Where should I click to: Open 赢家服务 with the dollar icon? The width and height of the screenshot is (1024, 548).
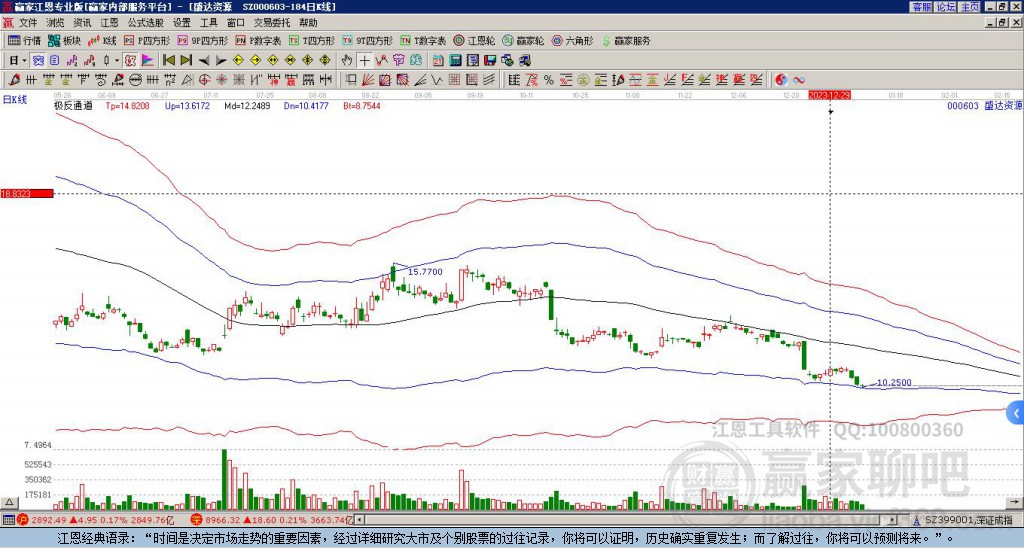[x=626, y=40]
